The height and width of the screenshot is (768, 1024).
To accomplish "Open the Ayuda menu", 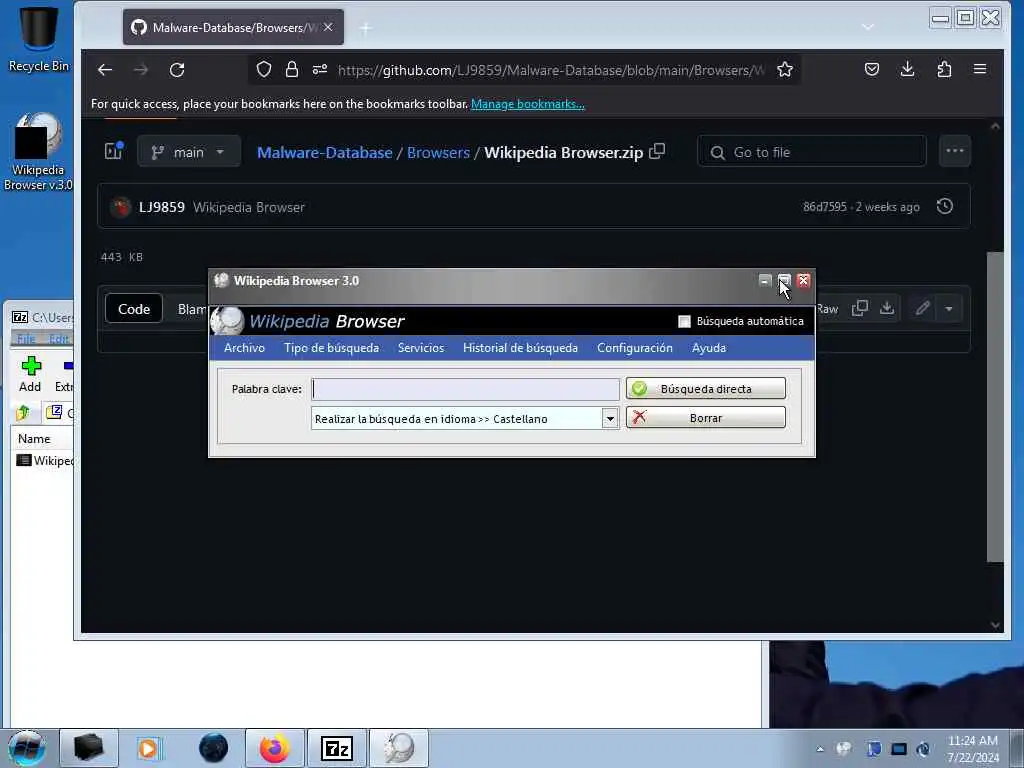I will click(709, 348).
